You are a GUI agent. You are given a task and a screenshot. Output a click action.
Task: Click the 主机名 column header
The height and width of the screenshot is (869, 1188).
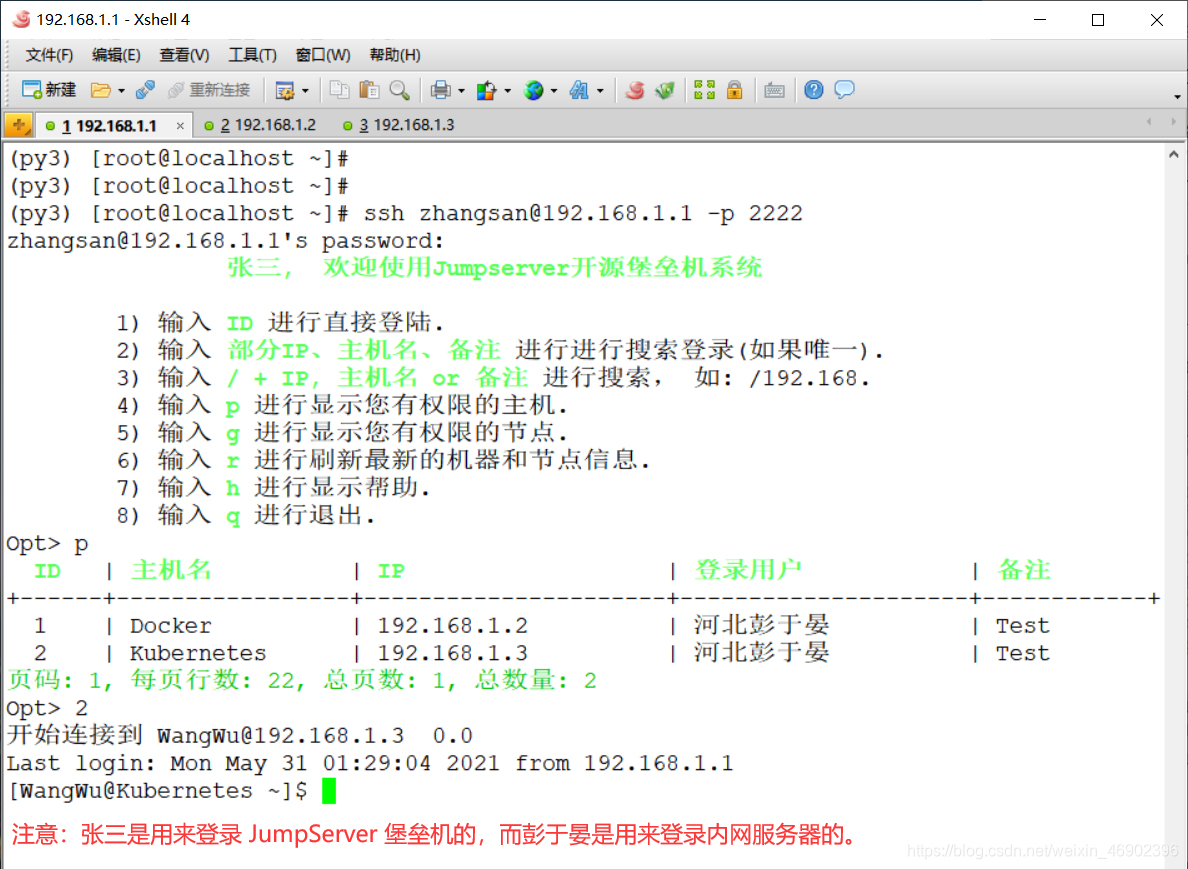pos(171,570)
